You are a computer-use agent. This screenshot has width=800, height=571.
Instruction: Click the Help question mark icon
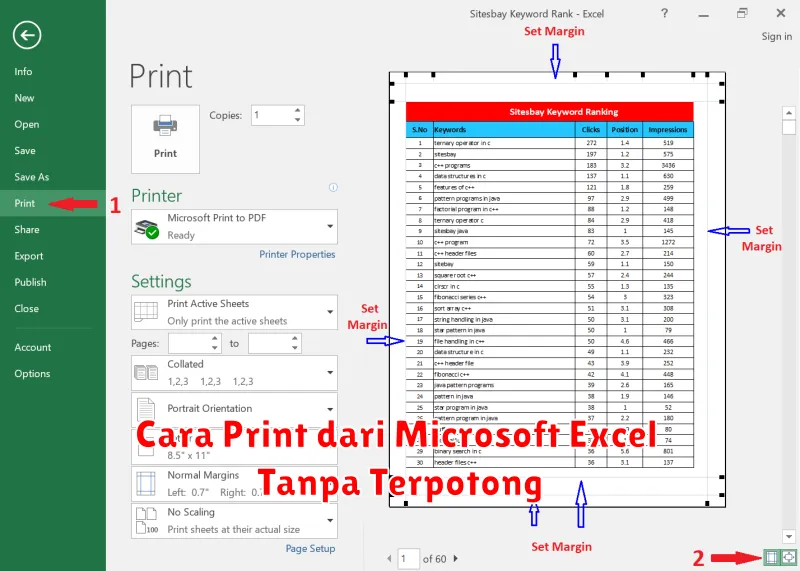pos(664,13)
